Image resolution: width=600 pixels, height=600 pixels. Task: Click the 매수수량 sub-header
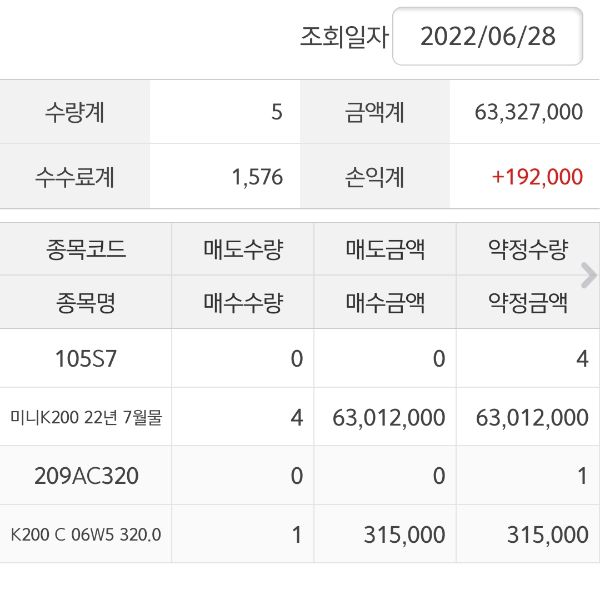tap(242, 302)
